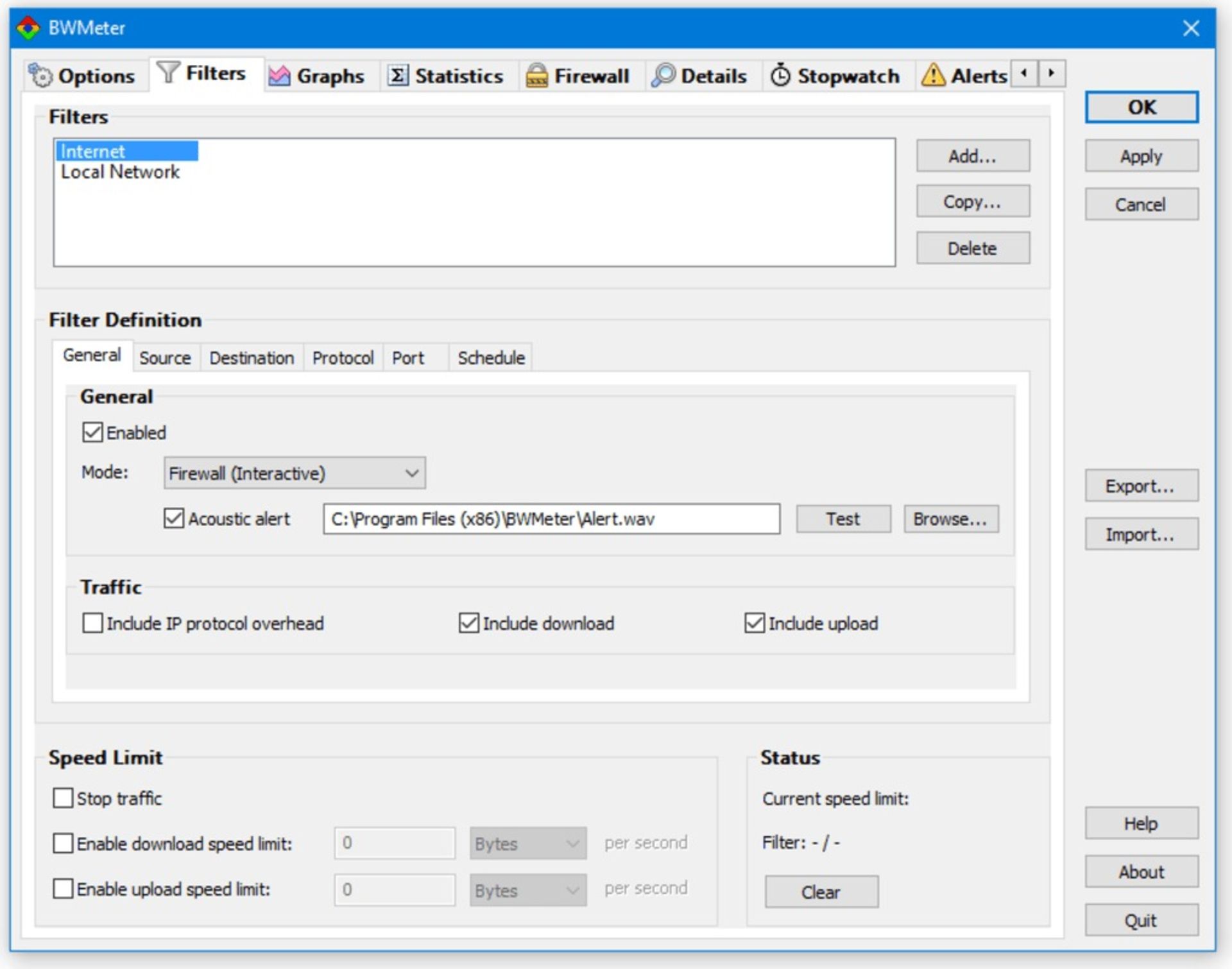Viewport: 1232px width, 969px height.
Task: Open the Destination filter definition tab
Action: pos(252,357)
